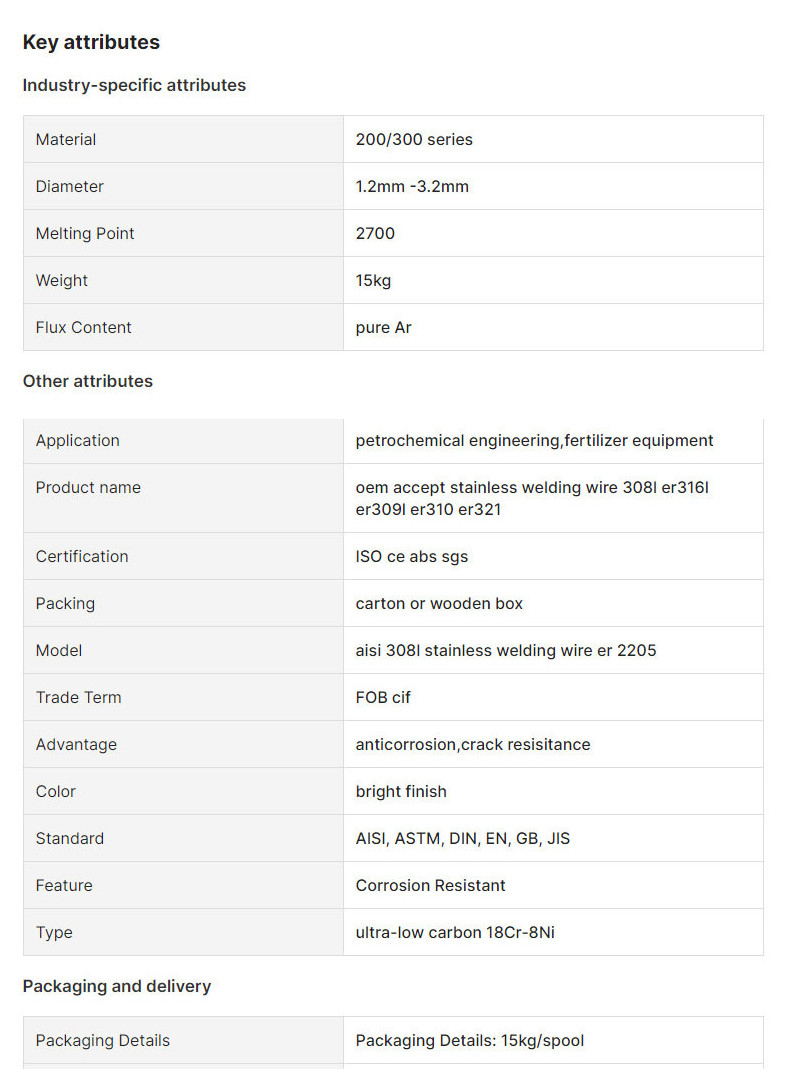Click the Industry-specific attributes subheading
This screenshot has width=787, height=1079.
point(134,85)
